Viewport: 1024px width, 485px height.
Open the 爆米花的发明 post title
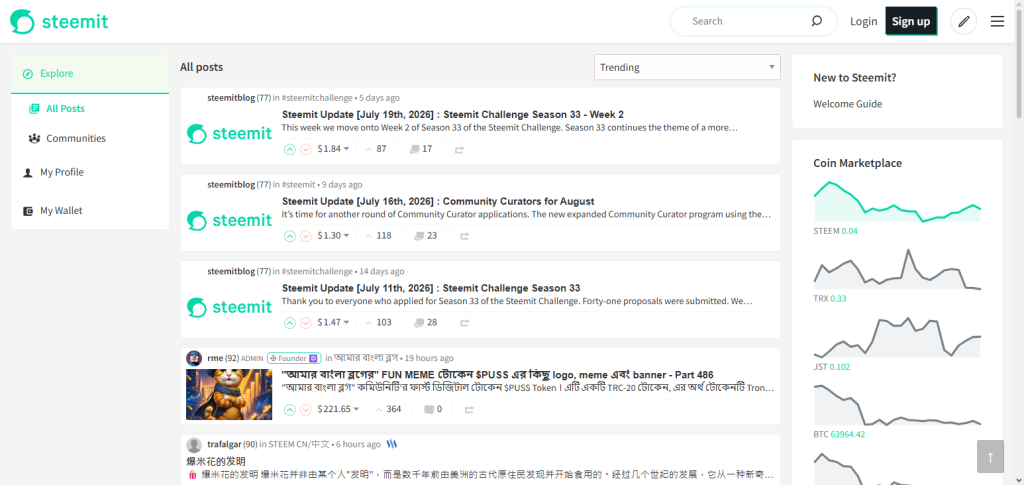[216, 462]
